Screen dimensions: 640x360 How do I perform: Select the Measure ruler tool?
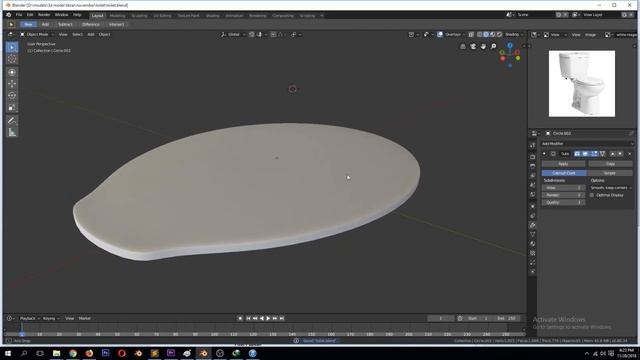pyautogui.click(x=12, y=132)
